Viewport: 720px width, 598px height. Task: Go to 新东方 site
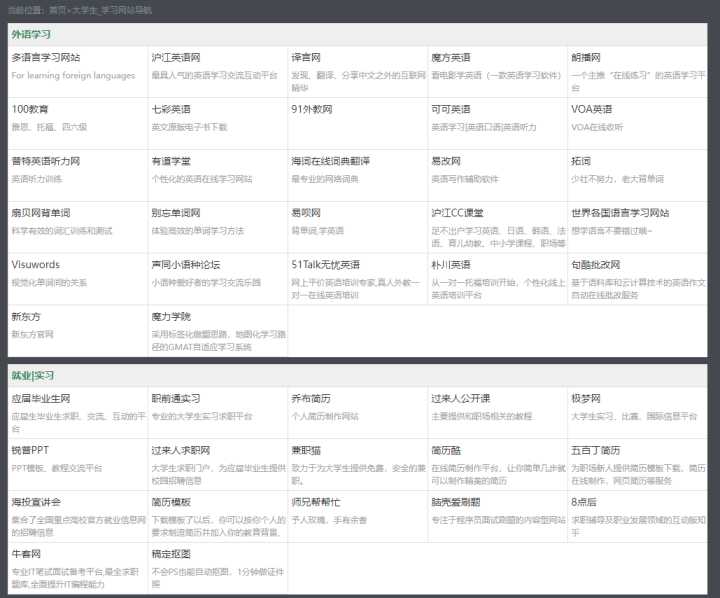point(26,316)
